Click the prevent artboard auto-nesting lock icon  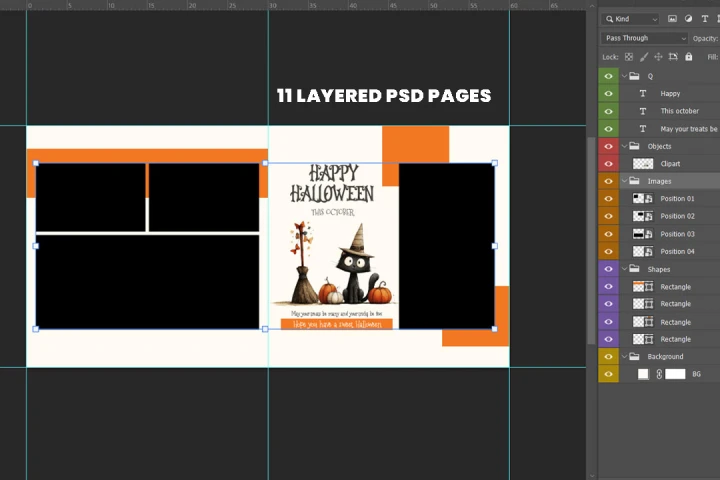pyautogui.click(x=674, y=57)
